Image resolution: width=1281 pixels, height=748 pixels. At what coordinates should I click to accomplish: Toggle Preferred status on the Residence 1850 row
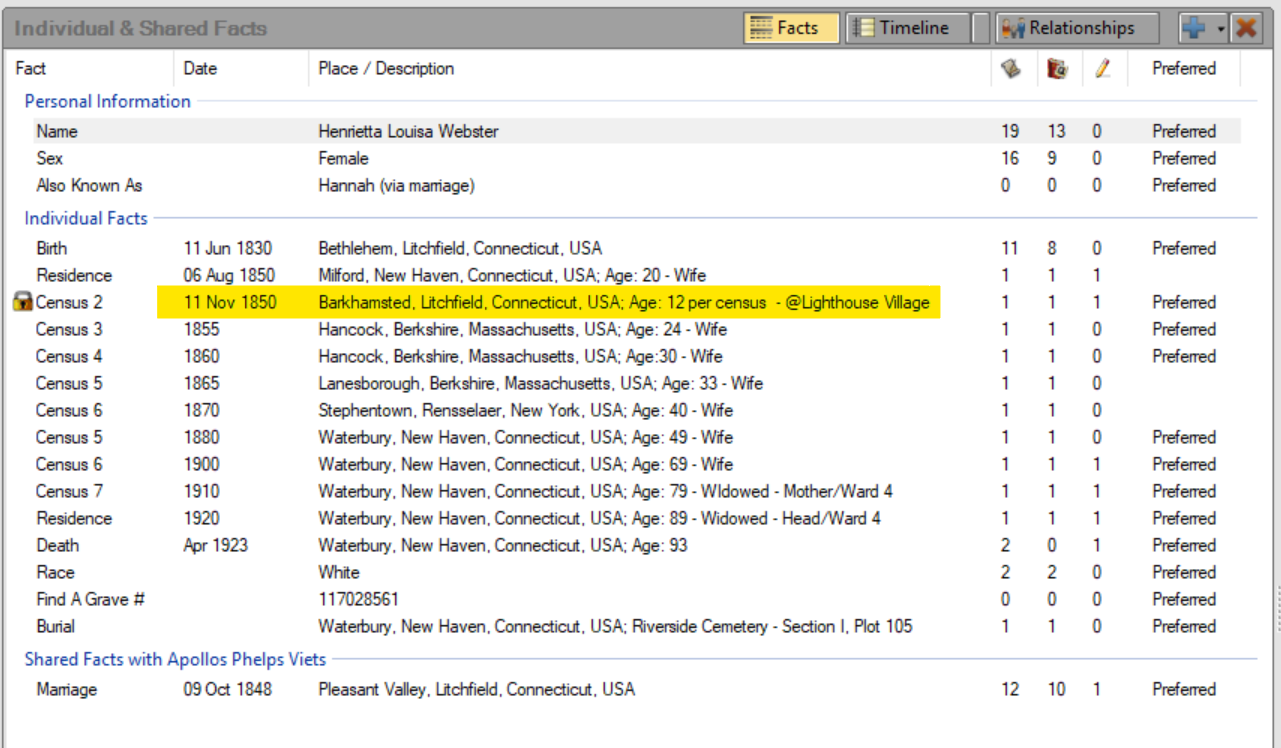tap(1183, 275)
